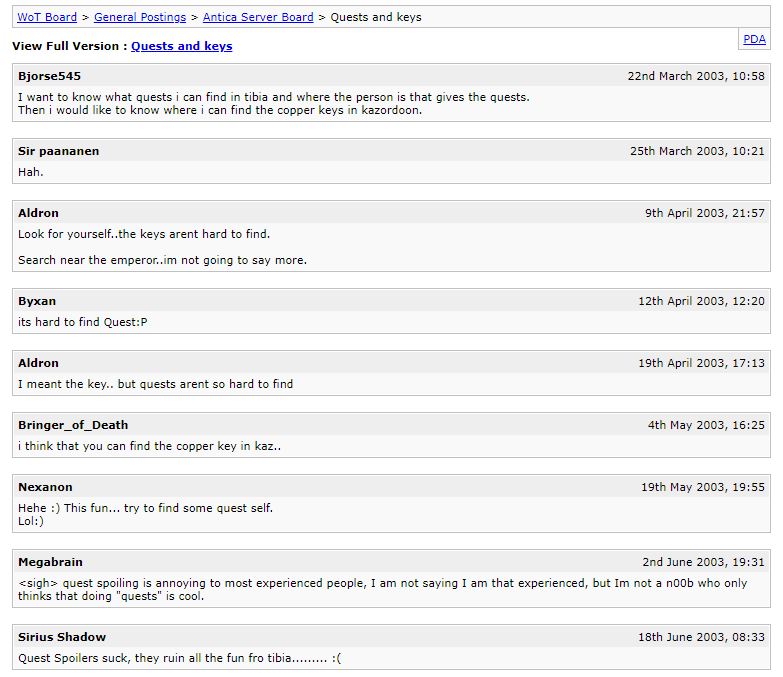Open the WoT Board breadcrumb link
The height and width of the screenshot is (677, 783).
tap(47, 17)
